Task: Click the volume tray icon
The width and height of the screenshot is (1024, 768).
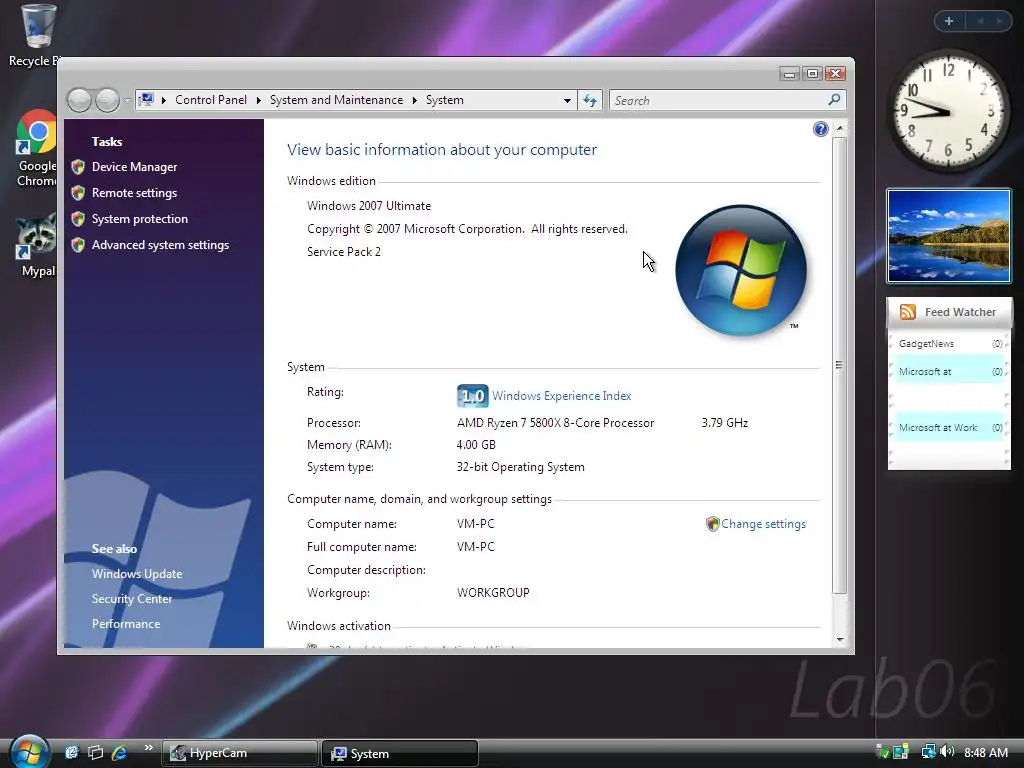Action: (x=947, y=752)
